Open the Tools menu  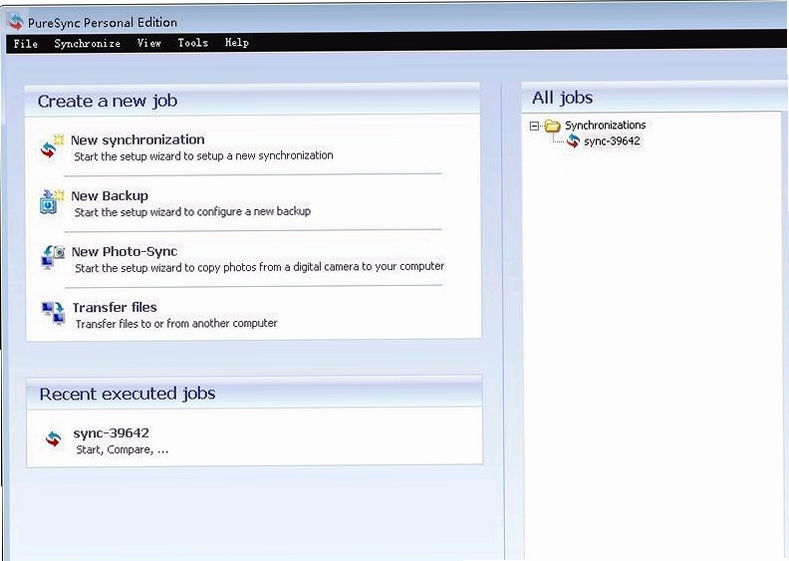point(193,43)
